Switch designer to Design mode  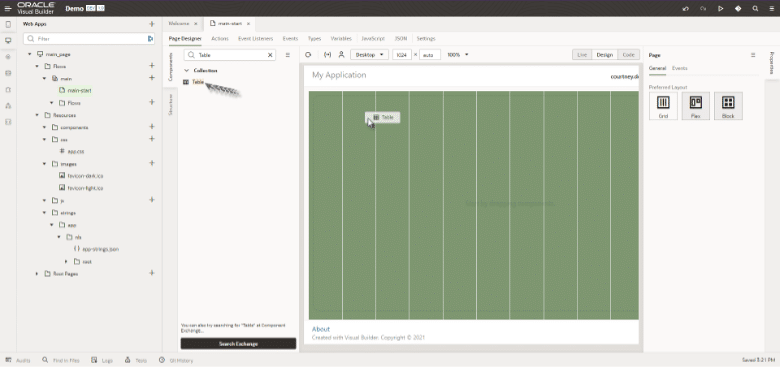(604, 55)
